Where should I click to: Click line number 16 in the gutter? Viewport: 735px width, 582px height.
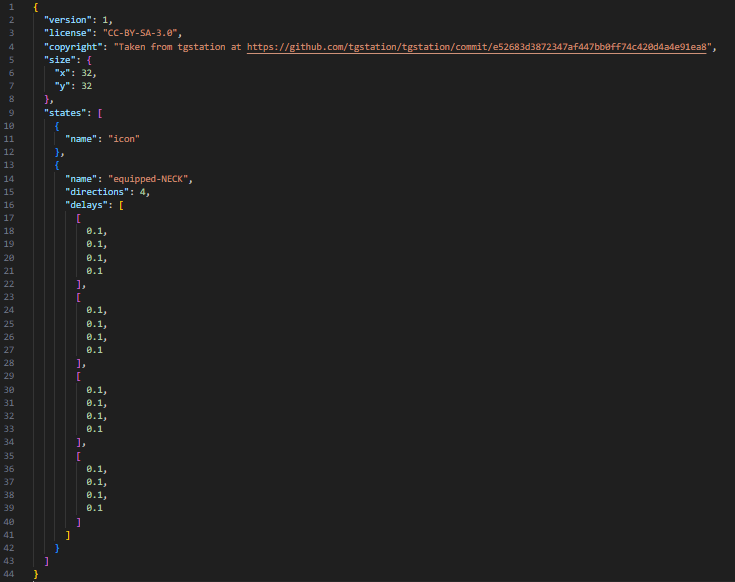click(9, 205)
